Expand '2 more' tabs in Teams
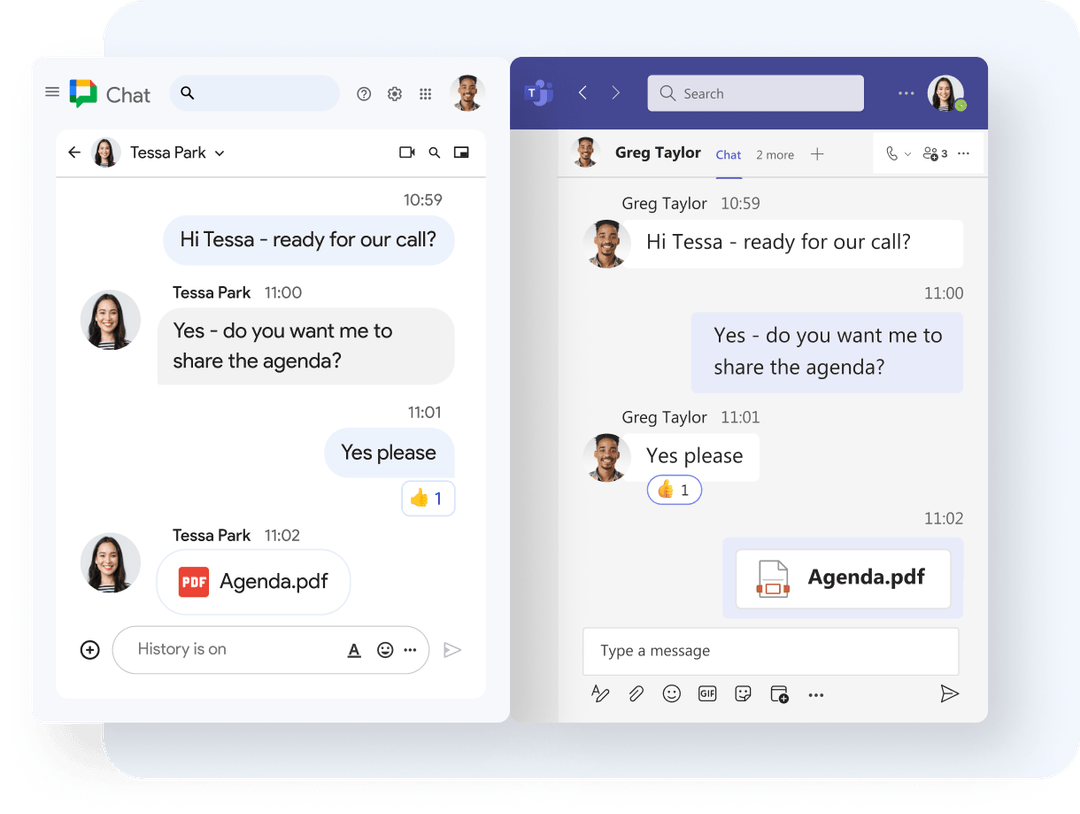 click(775, 156)
